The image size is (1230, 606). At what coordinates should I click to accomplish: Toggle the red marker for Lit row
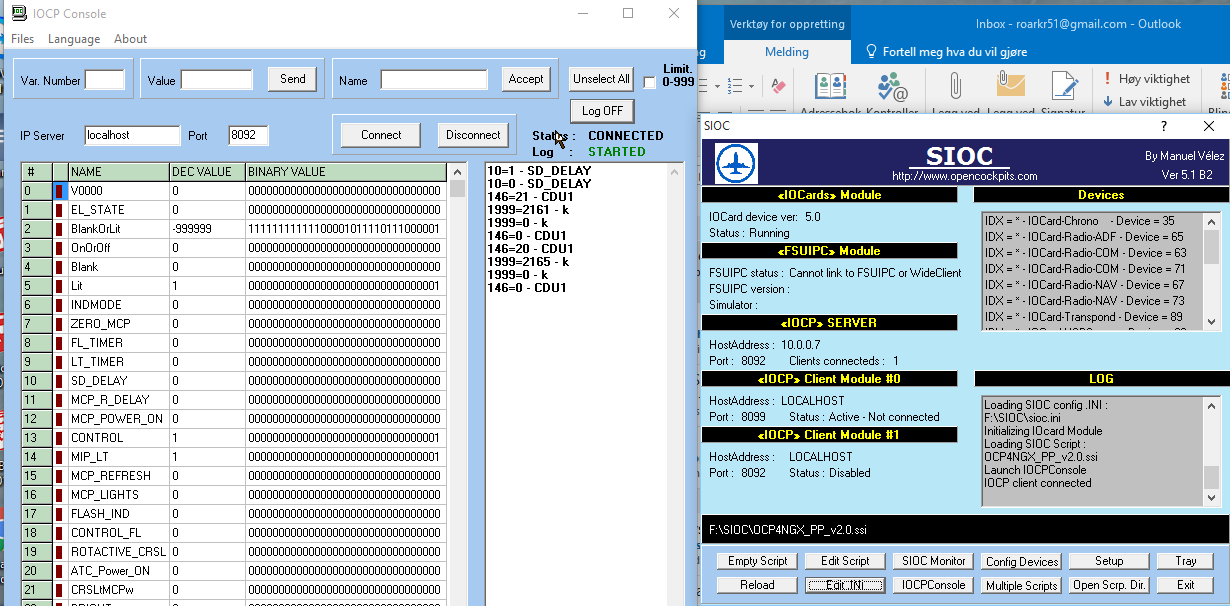60,286
